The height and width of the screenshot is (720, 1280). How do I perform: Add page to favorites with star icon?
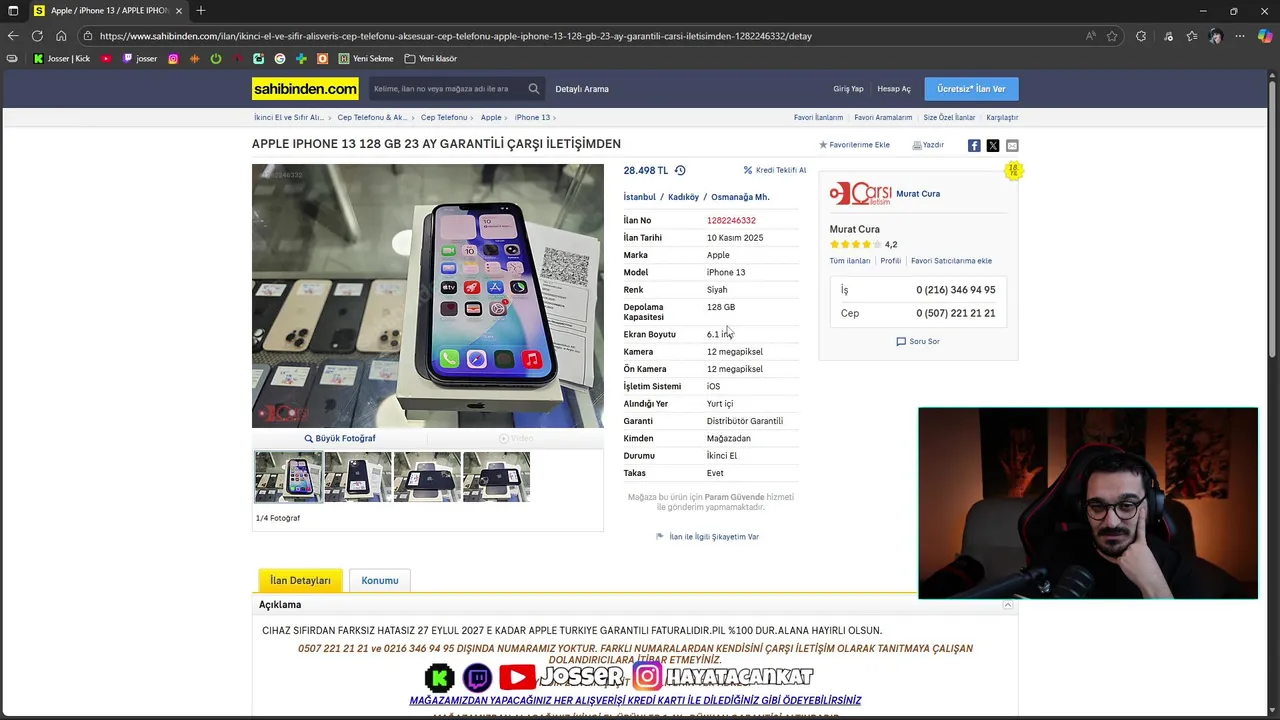(1112, 36)
